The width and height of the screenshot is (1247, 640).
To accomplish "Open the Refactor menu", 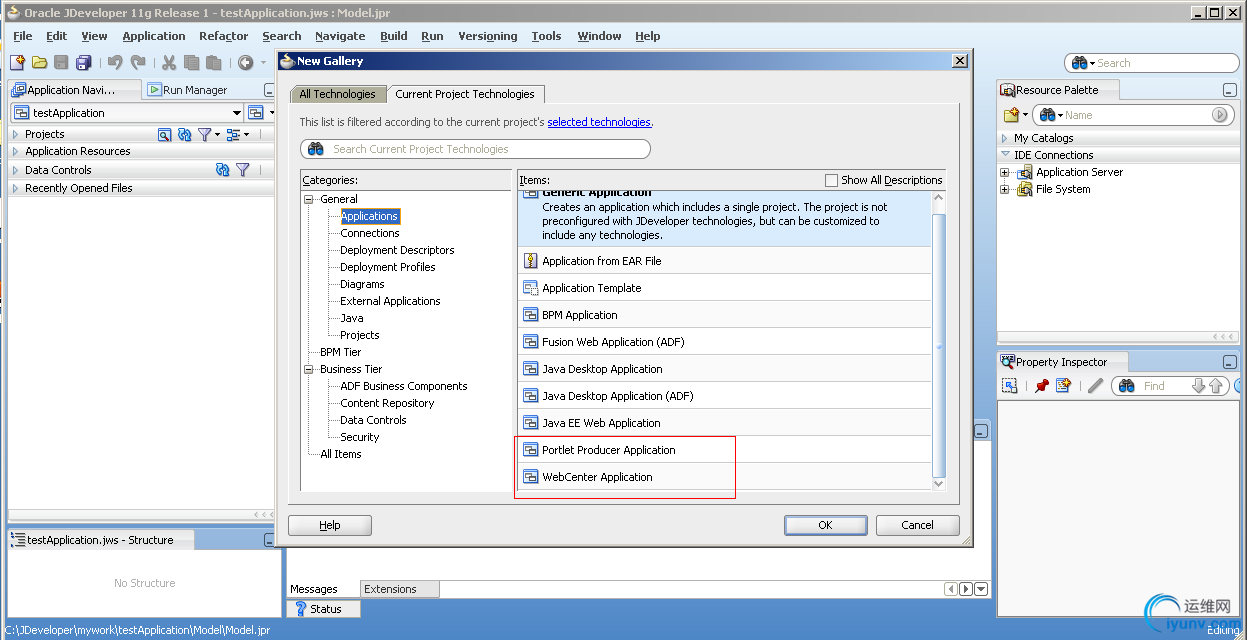I will point(223,36).
